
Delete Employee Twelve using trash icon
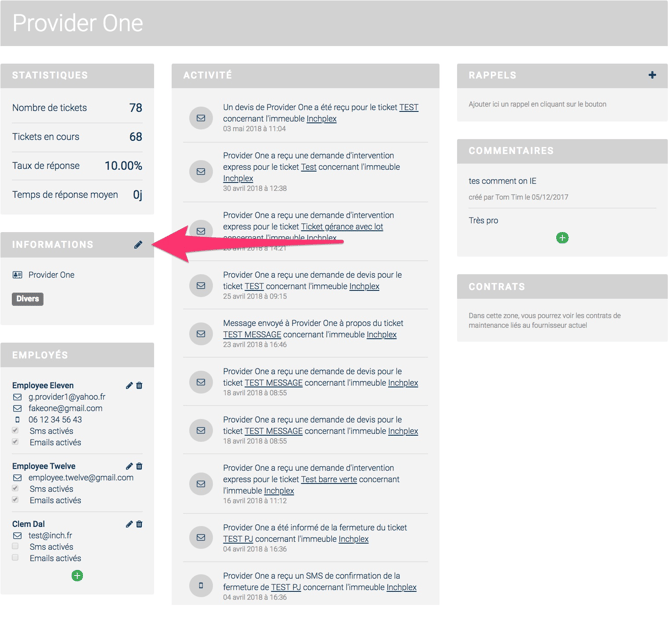pos(139,466)
